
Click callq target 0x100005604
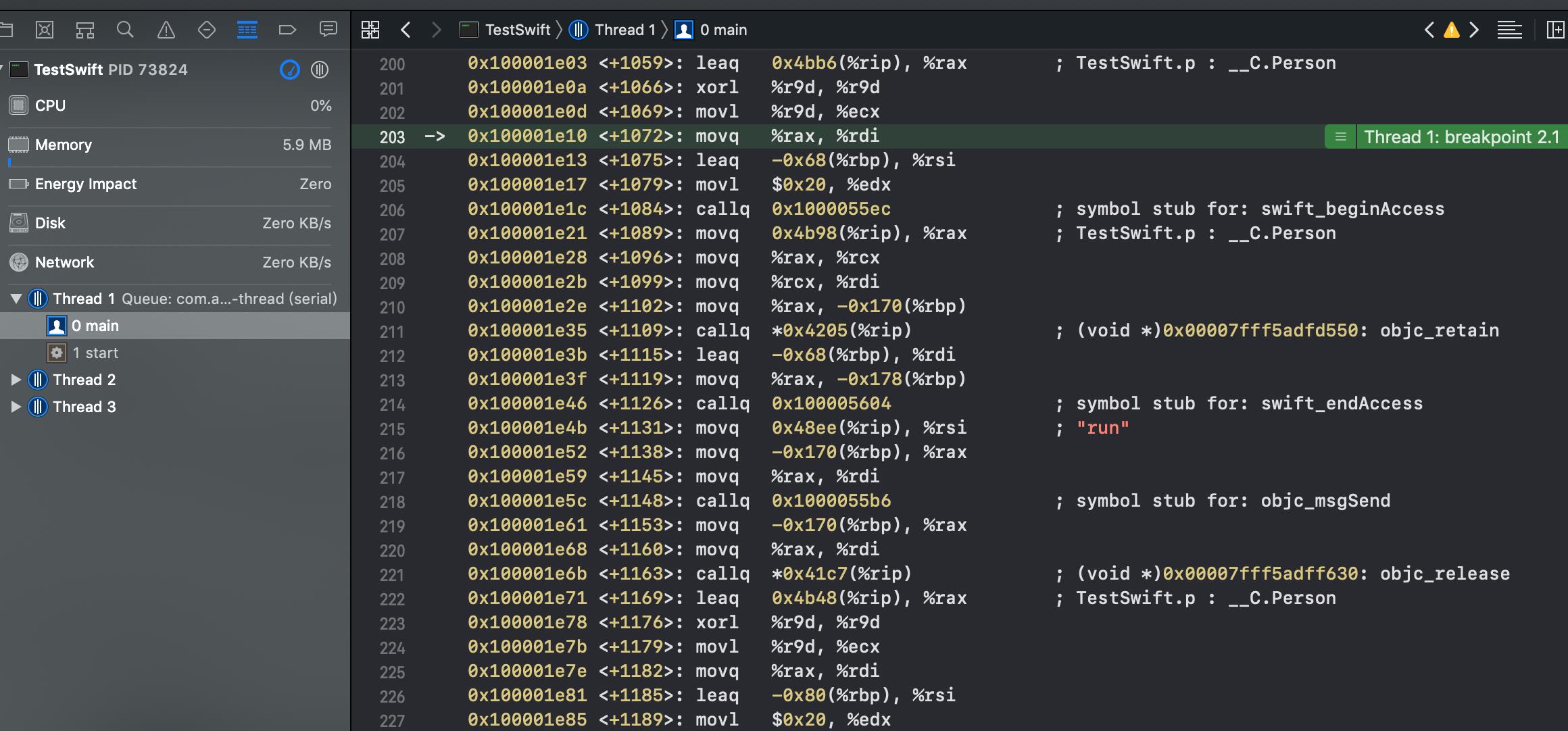[831, 403]
